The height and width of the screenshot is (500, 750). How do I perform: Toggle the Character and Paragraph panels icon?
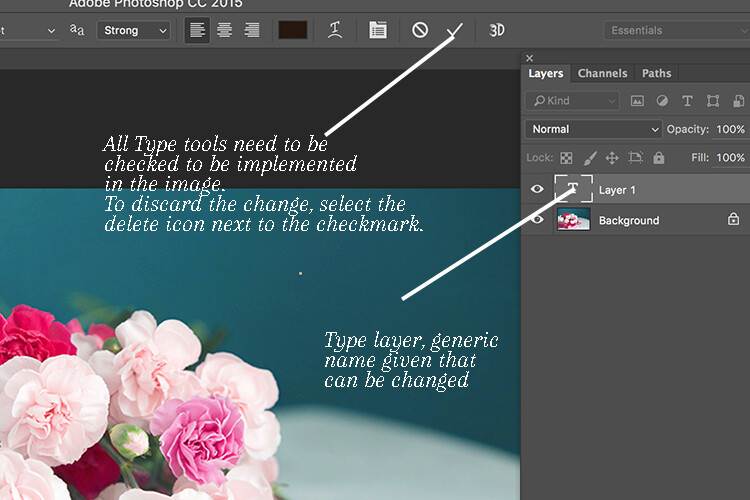click(378, 30)
